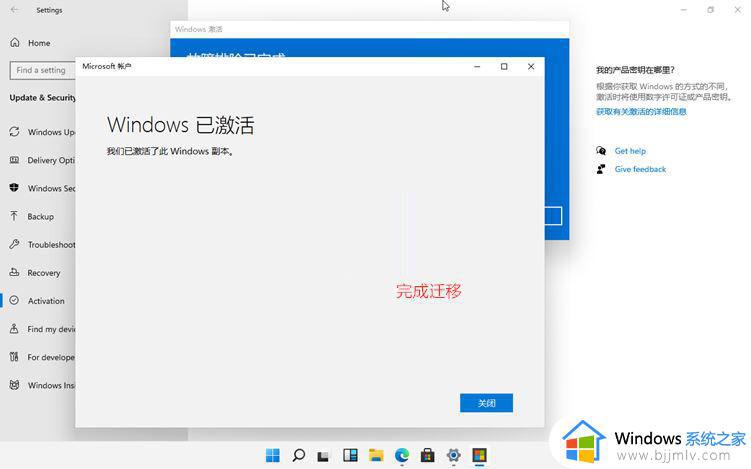Switch to the Recovery settings page
Viewport: 751px width, 469px height.
44,273
